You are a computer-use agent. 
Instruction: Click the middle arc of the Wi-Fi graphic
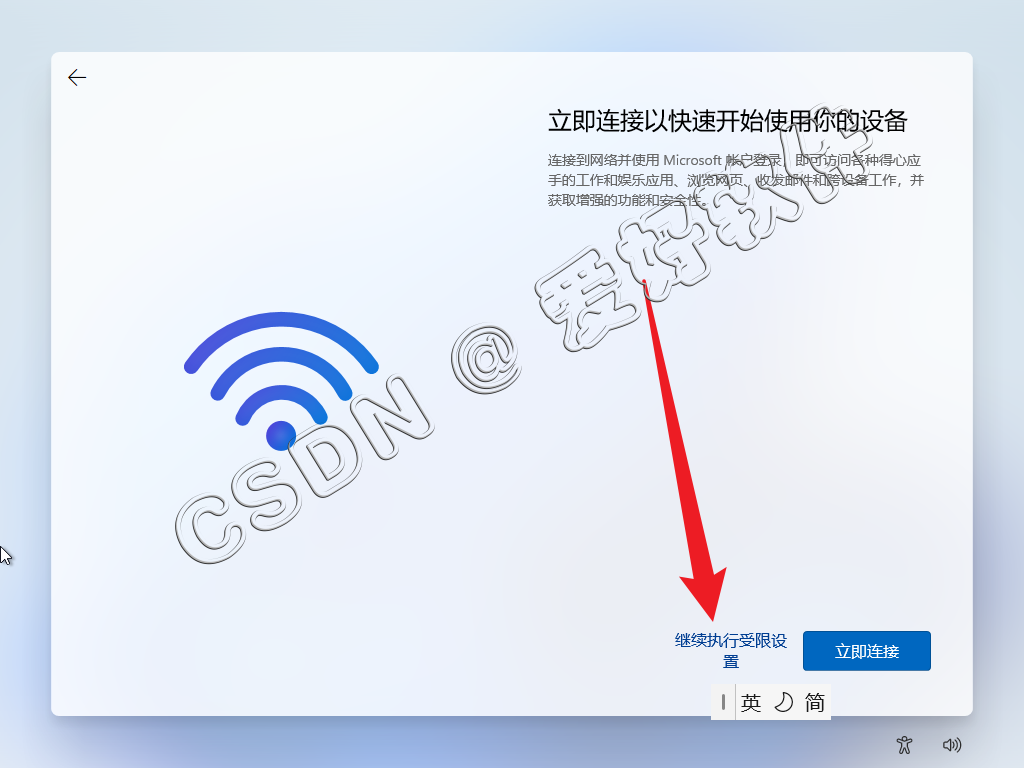point(281,366)
